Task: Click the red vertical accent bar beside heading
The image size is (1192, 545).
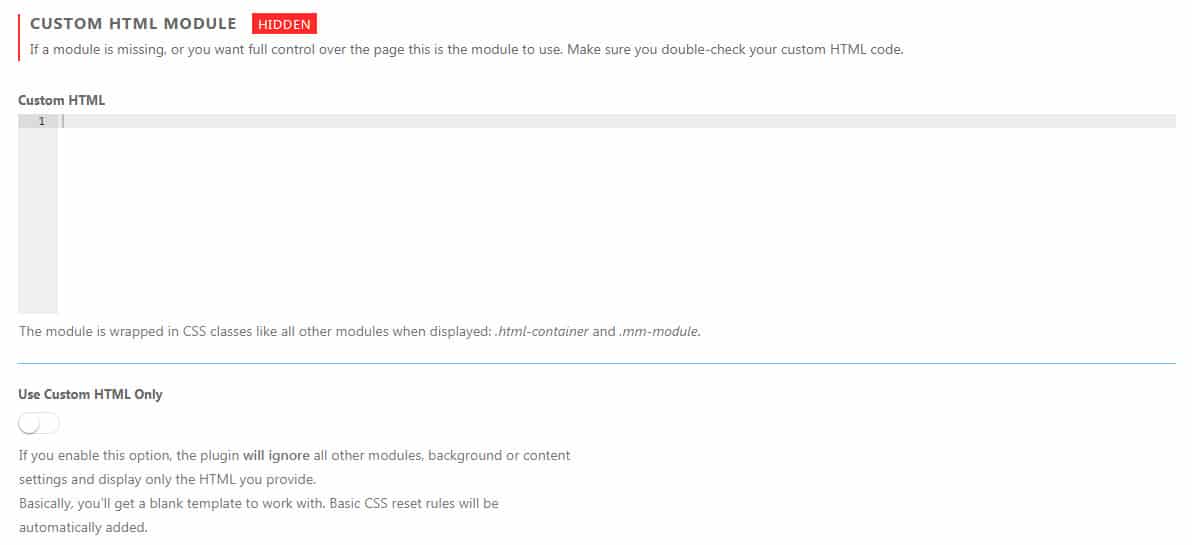Action: click(x=19, y=36)
